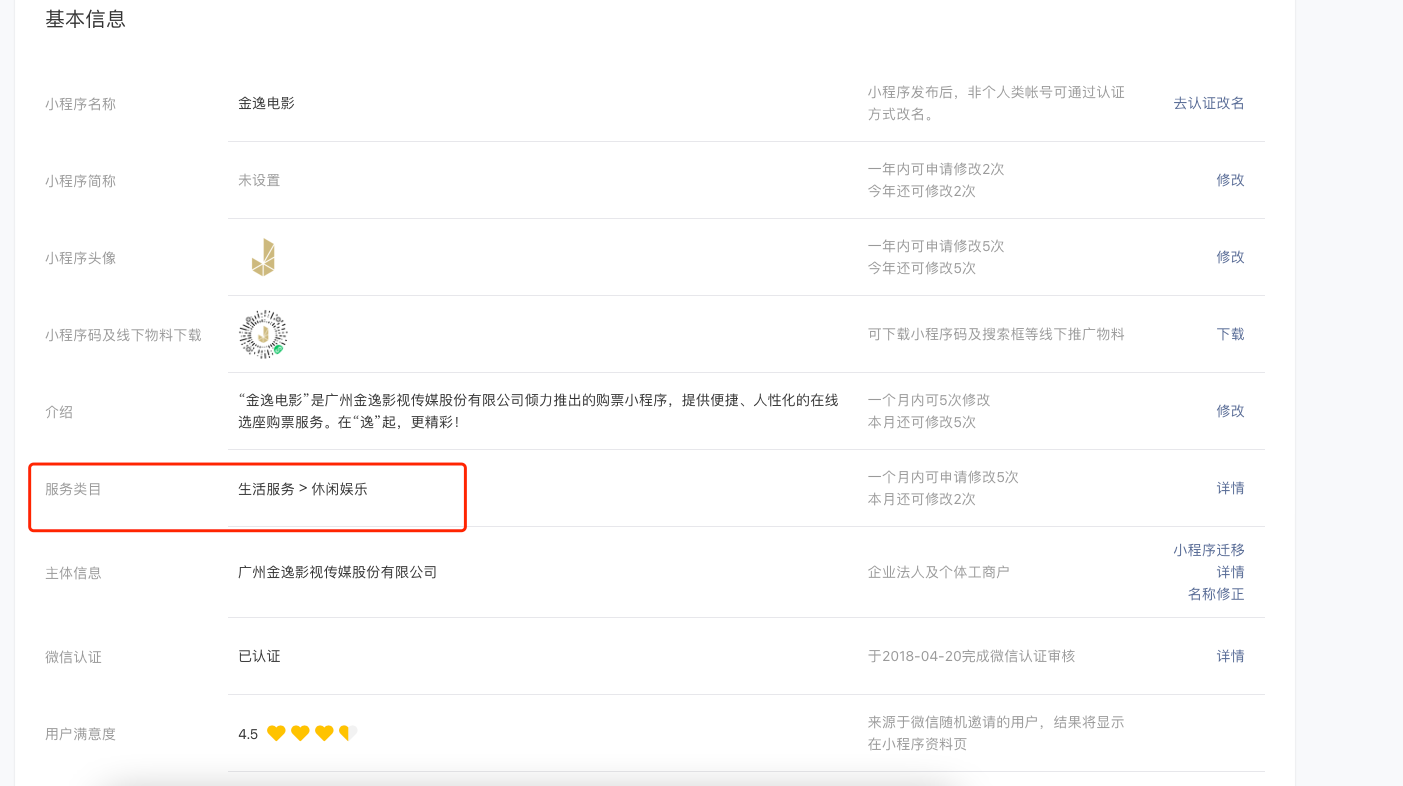Click the 一个月内可5次修改 note
The height and width of the screenshot is (786, 1403).
click(929, 400)
